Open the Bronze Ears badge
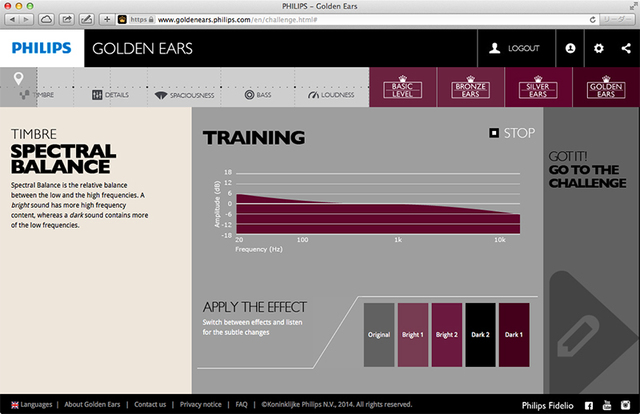 pyautogui.click(x=471, y=87)
